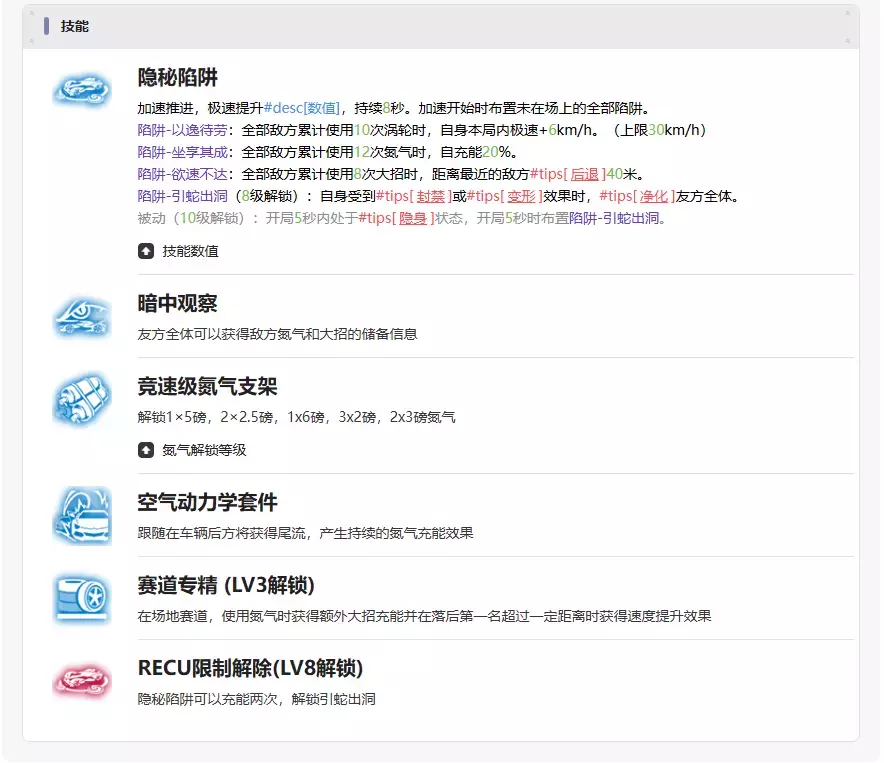This screenshot has height=763, width=884.
Task: Open the 隐身 tip link
Action: pos(413,218)
